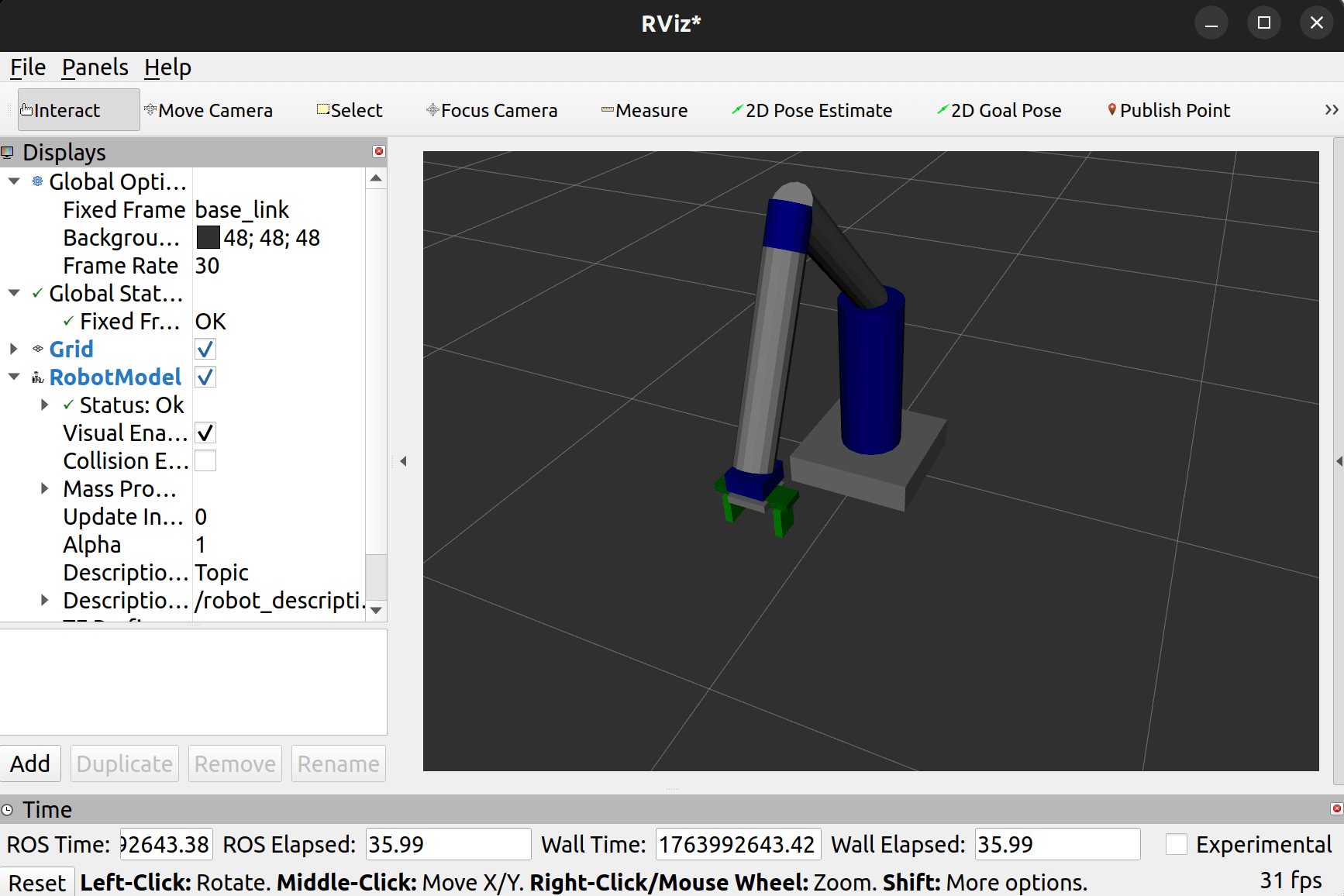Choose the Select tool
The width and height of the screenshot is (1344, 896).
click(x=350, y=110)
